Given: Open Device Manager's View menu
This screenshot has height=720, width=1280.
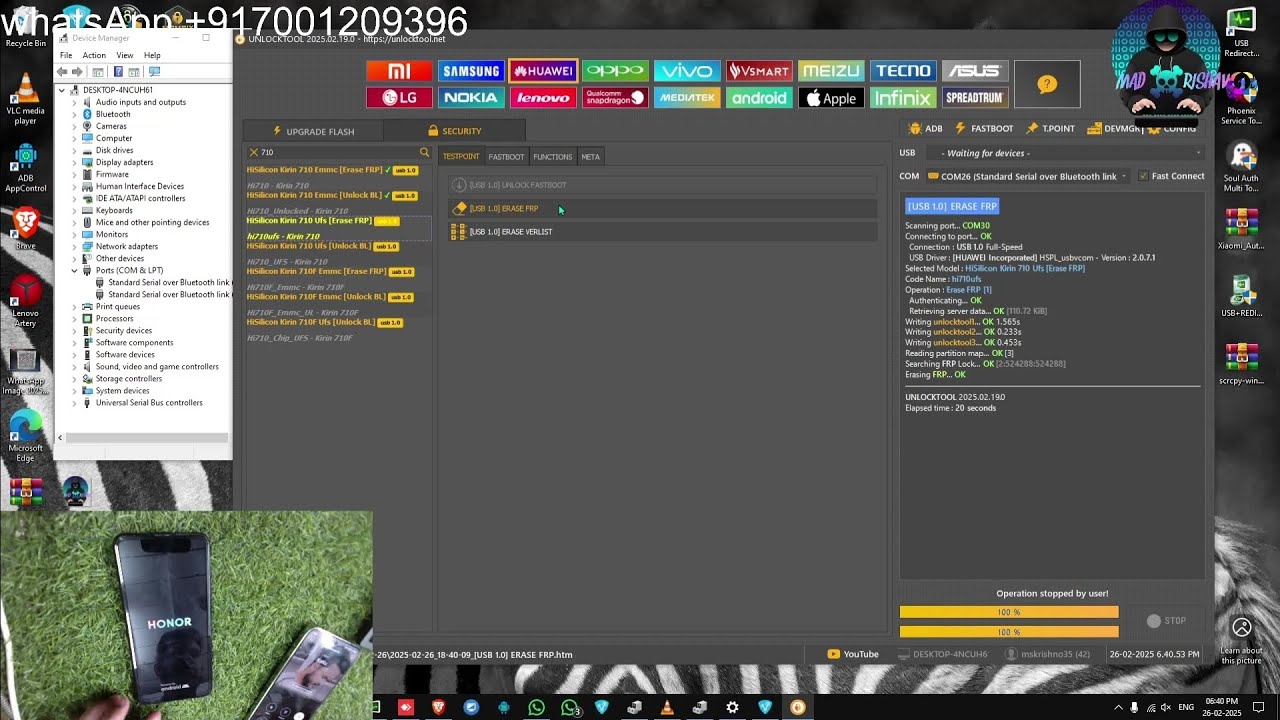Looking at the screenshot, I should pos(124,55).
